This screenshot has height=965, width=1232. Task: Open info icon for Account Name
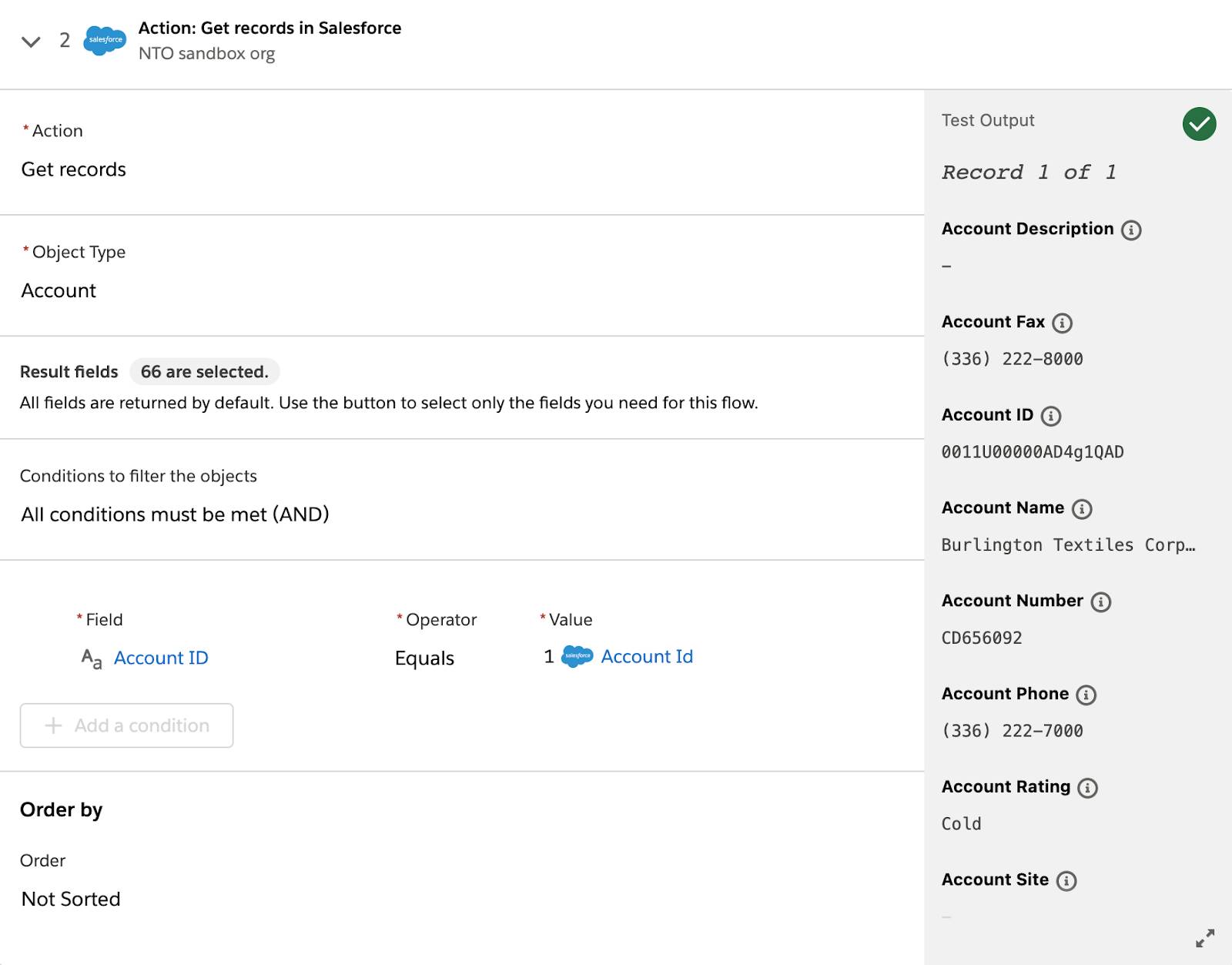point(1082,509)
